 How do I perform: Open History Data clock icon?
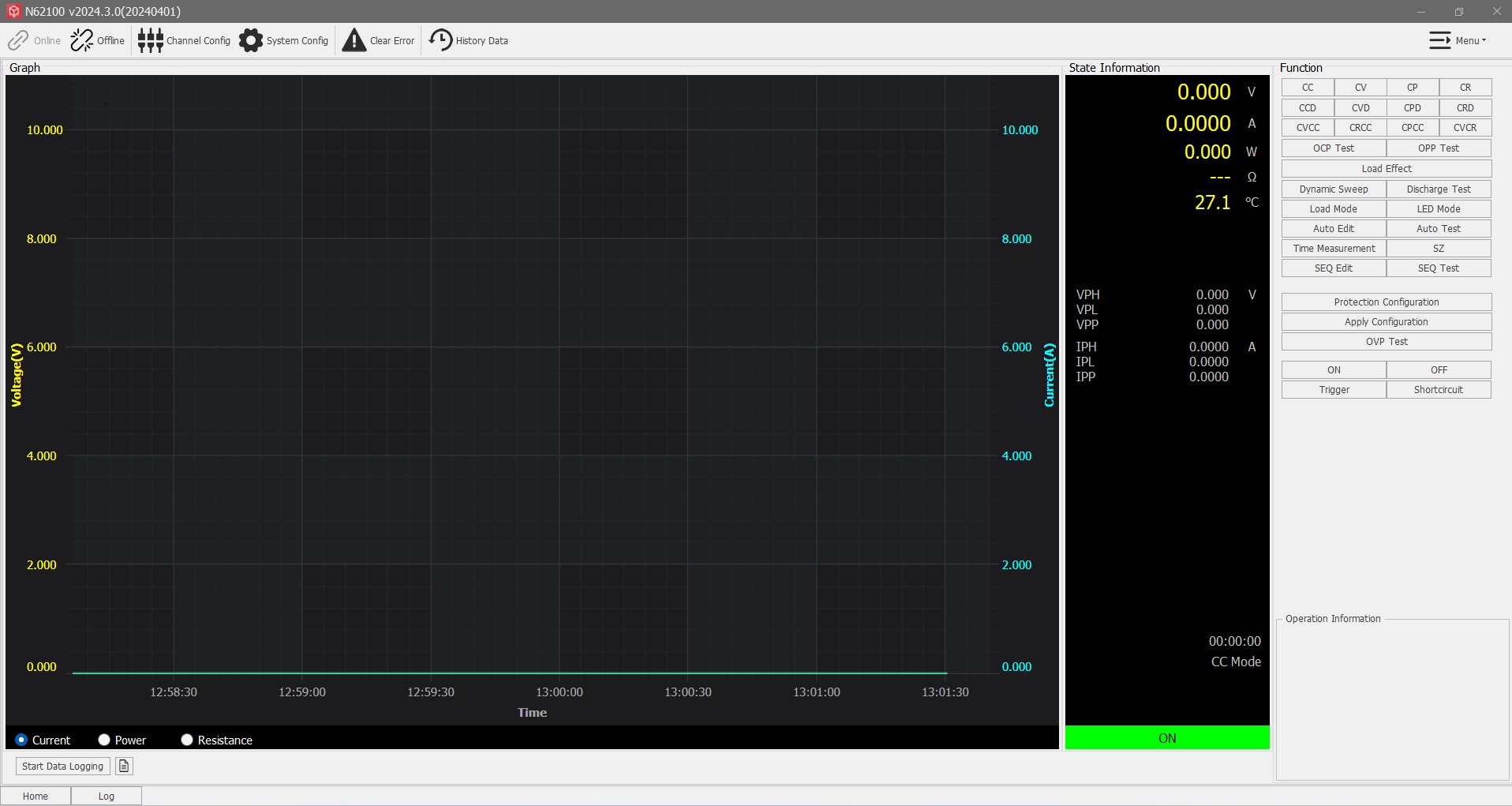pos(440,40)
